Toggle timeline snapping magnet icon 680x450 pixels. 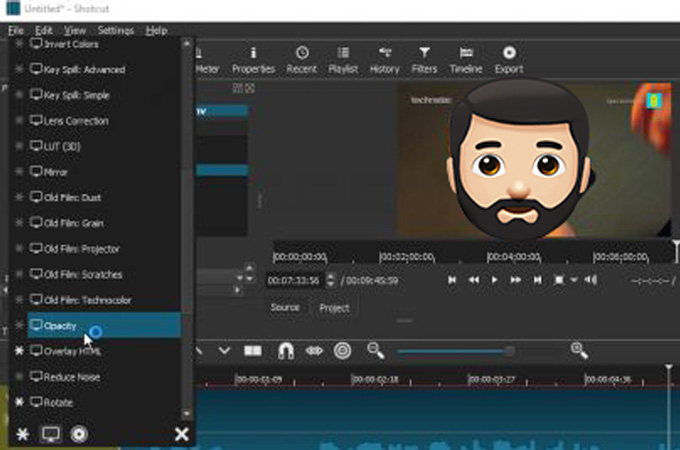point(284,351)
